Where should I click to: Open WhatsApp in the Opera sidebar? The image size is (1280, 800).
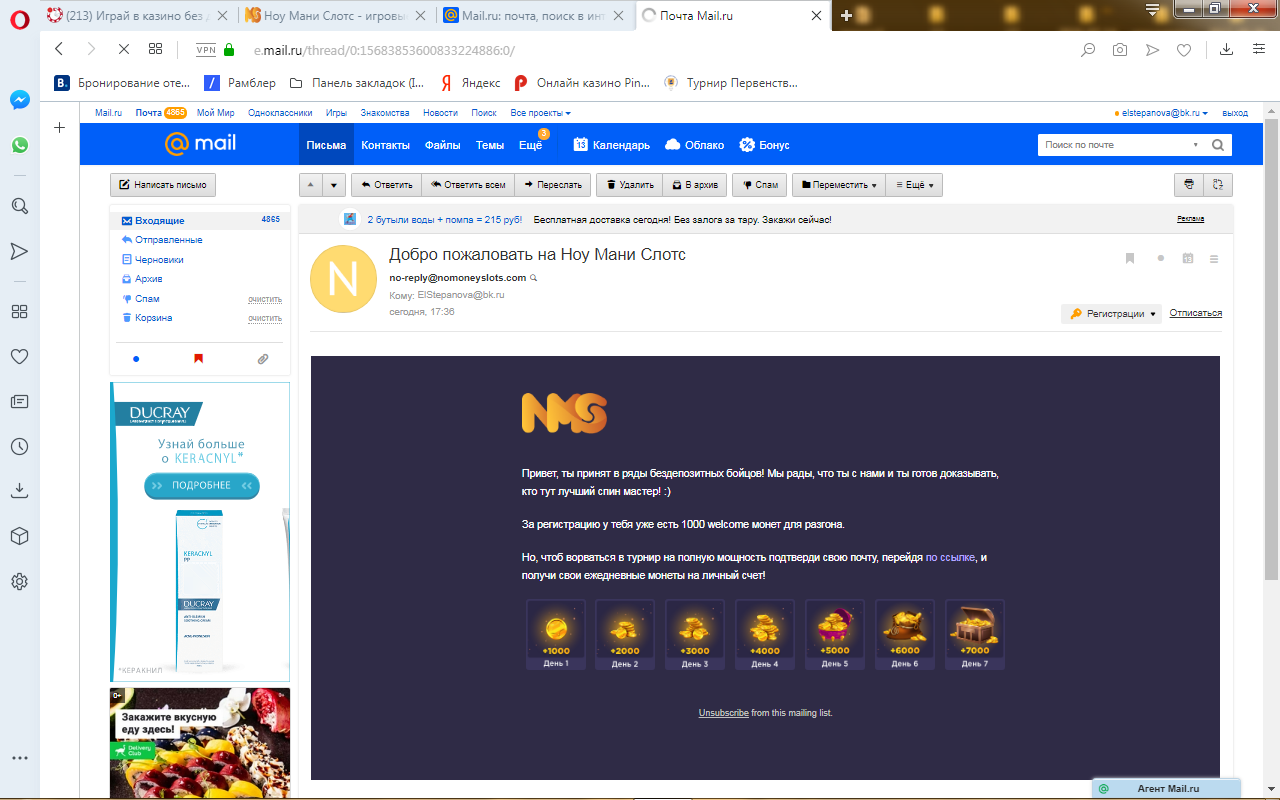19,145
